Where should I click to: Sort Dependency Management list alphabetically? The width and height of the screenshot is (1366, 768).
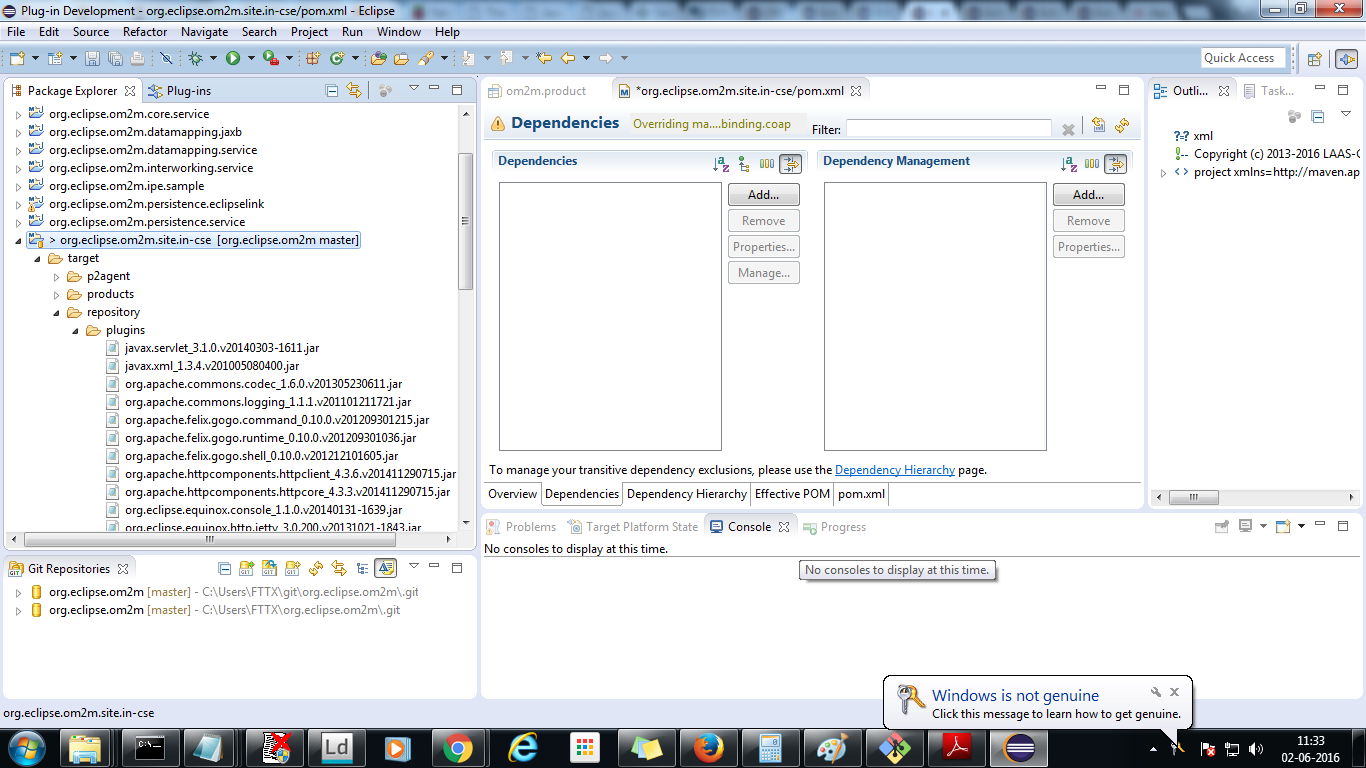[1069, 164]
